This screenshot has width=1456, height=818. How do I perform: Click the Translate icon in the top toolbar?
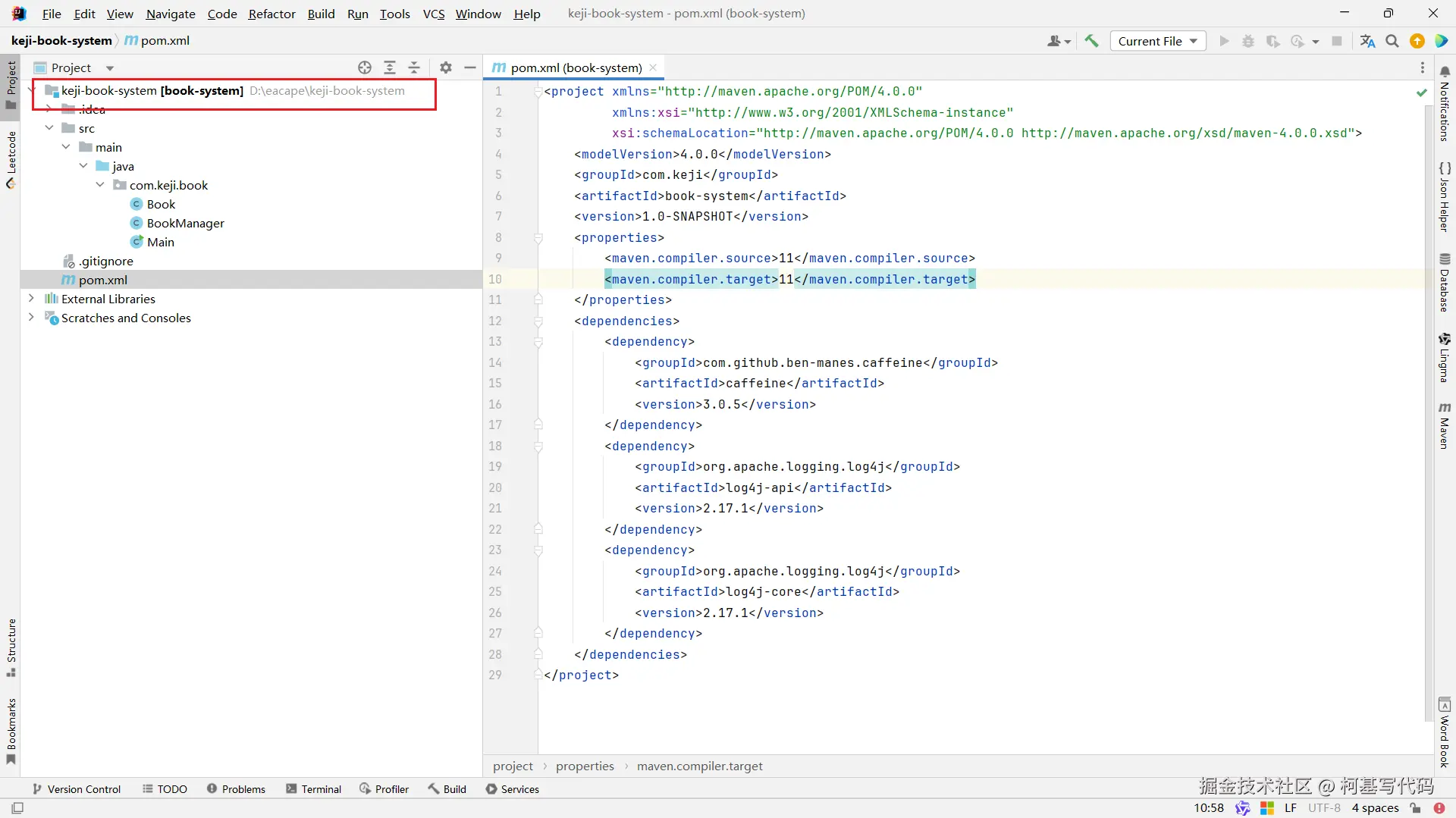pos(1367,41)
